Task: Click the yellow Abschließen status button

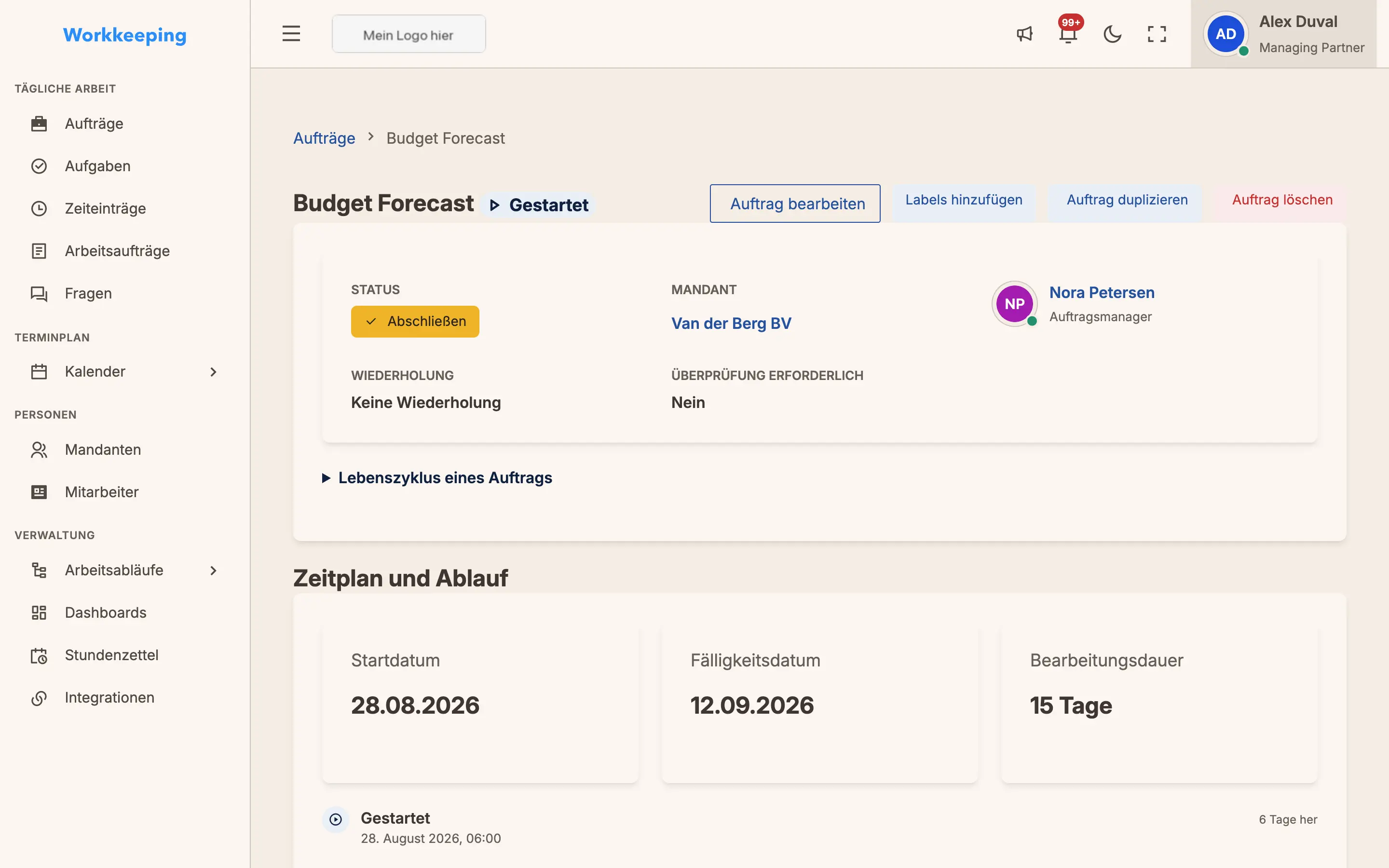Action: 415,322
